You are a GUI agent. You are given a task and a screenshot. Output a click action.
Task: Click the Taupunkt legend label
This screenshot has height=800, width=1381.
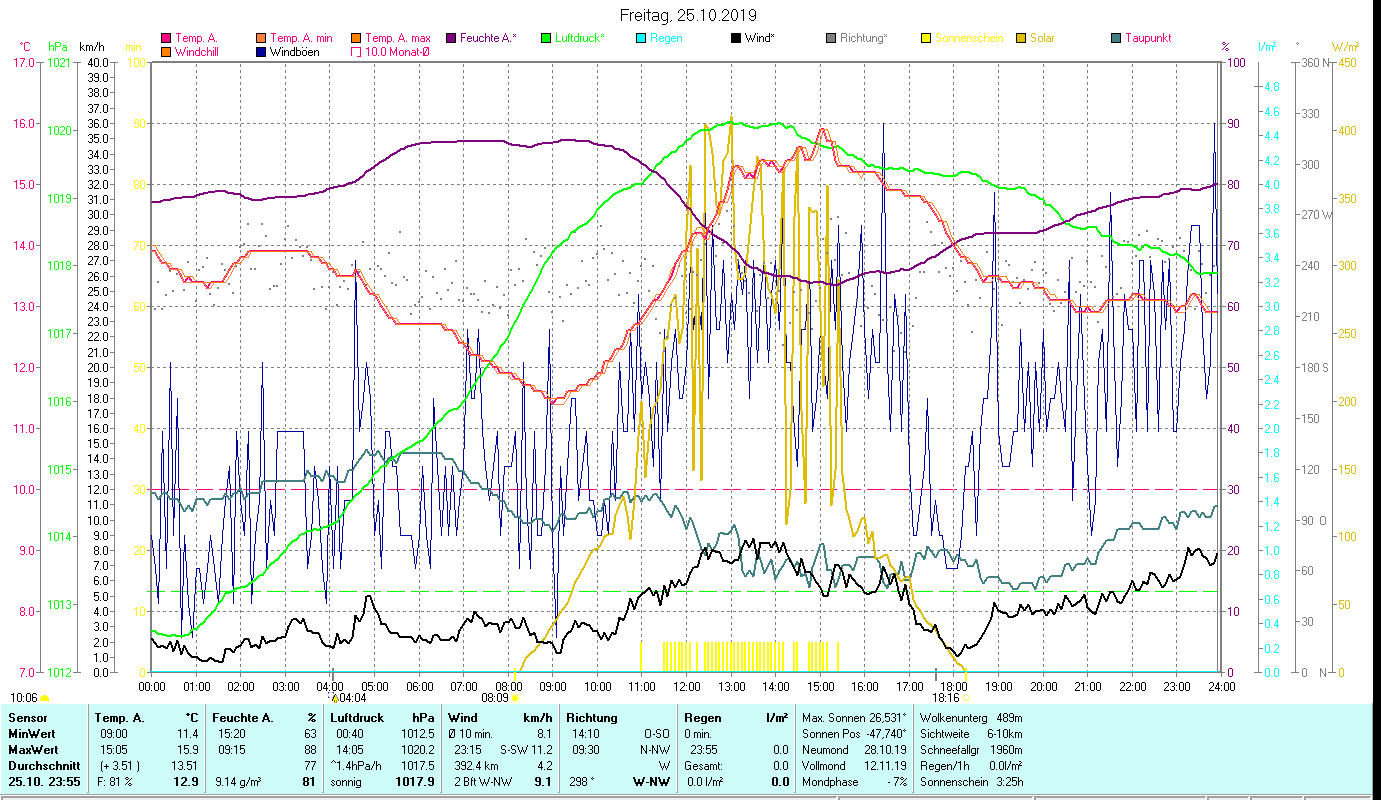[1148, 39]
